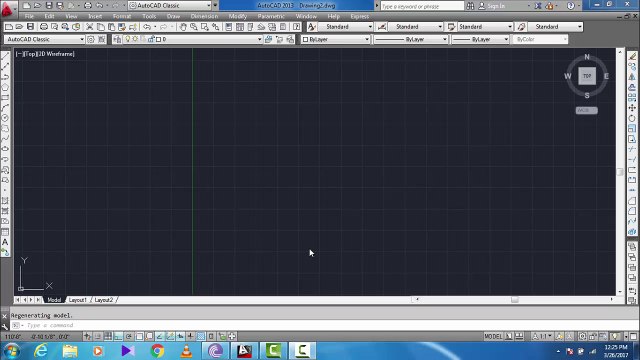The width and height of the screenshot is (640, 360).
Task: Toggle Snap Mode in status bar
Action: [98, 336]
